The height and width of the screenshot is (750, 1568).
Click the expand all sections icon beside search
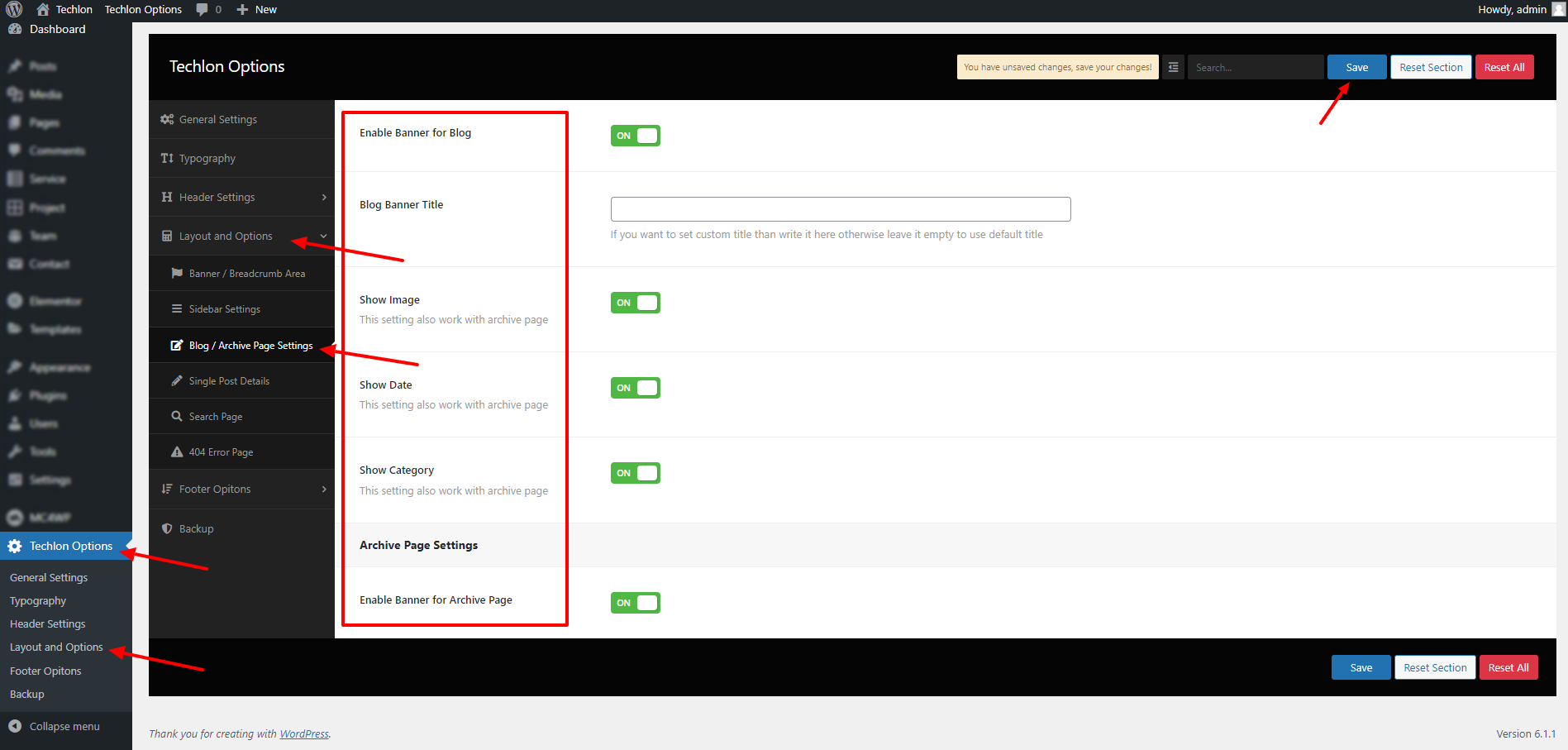pos(1173,67)
